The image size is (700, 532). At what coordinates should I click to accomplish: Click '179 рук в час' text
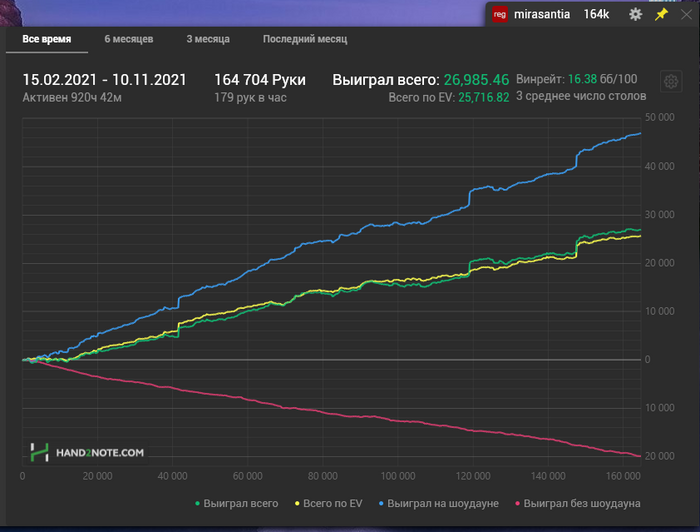click(250, 98)
